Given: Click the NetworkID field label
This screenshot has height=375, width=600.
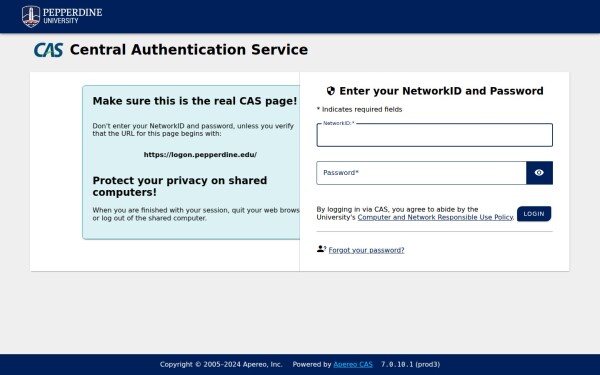Looking at the screenshot, I should 339,123.
